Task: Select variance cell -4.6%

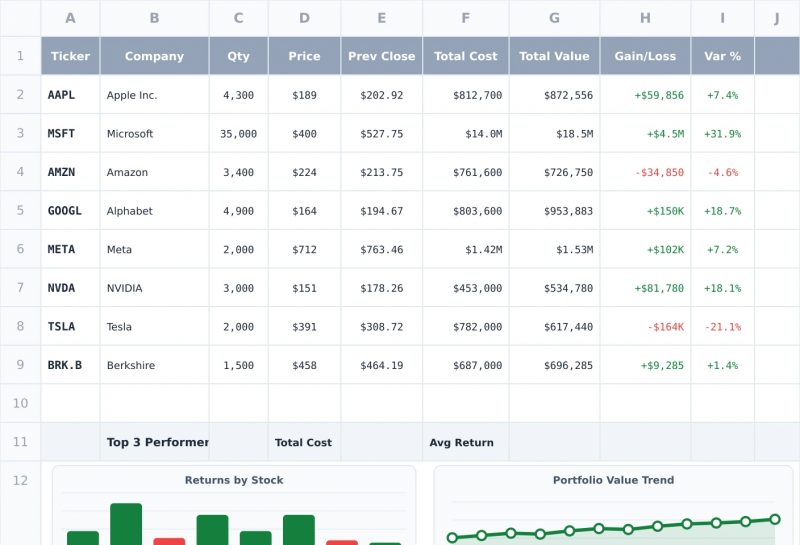Action: 722,172
